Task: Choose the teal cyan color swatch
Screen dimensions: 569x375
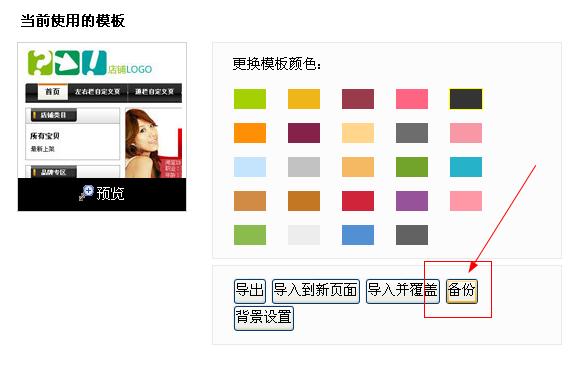Action: (x=466, y=167)
